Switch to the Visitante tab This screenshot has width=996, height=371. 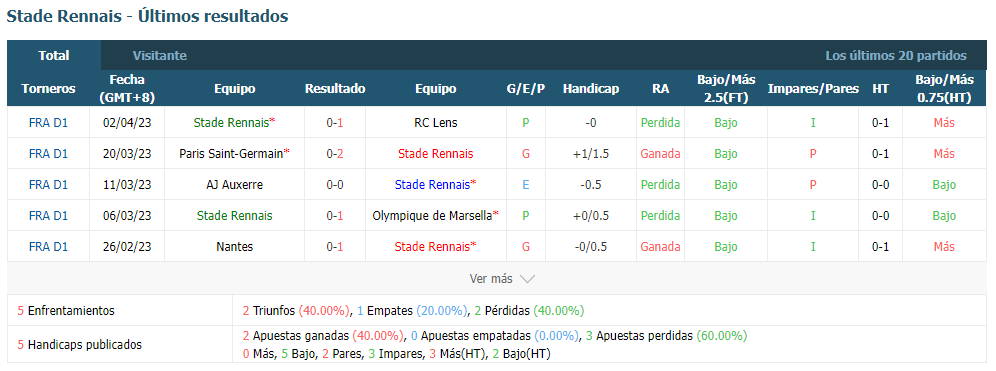159,55
